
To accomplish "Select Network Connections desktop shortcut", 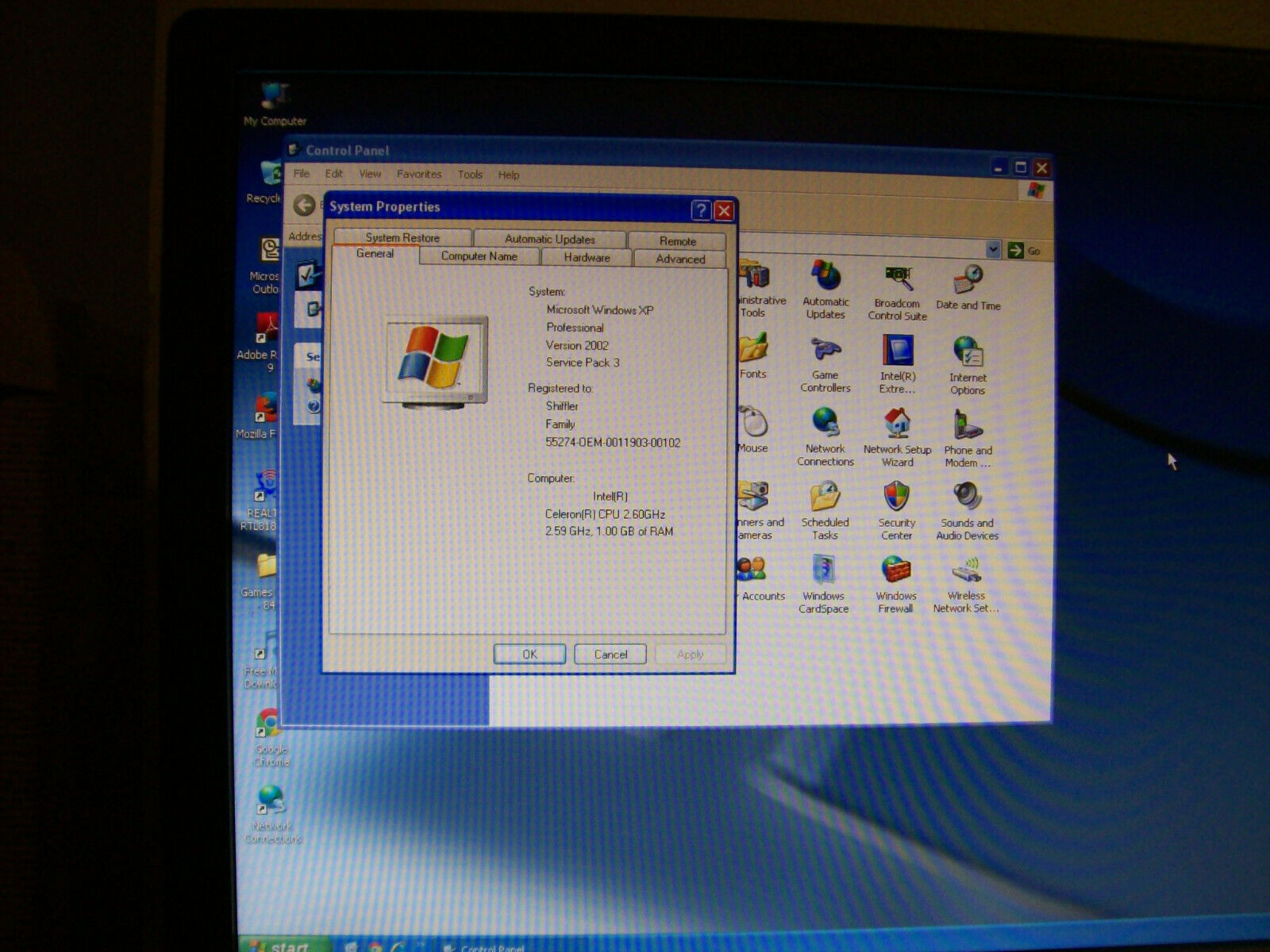I will pyautogui.click(x=271, y=814).
